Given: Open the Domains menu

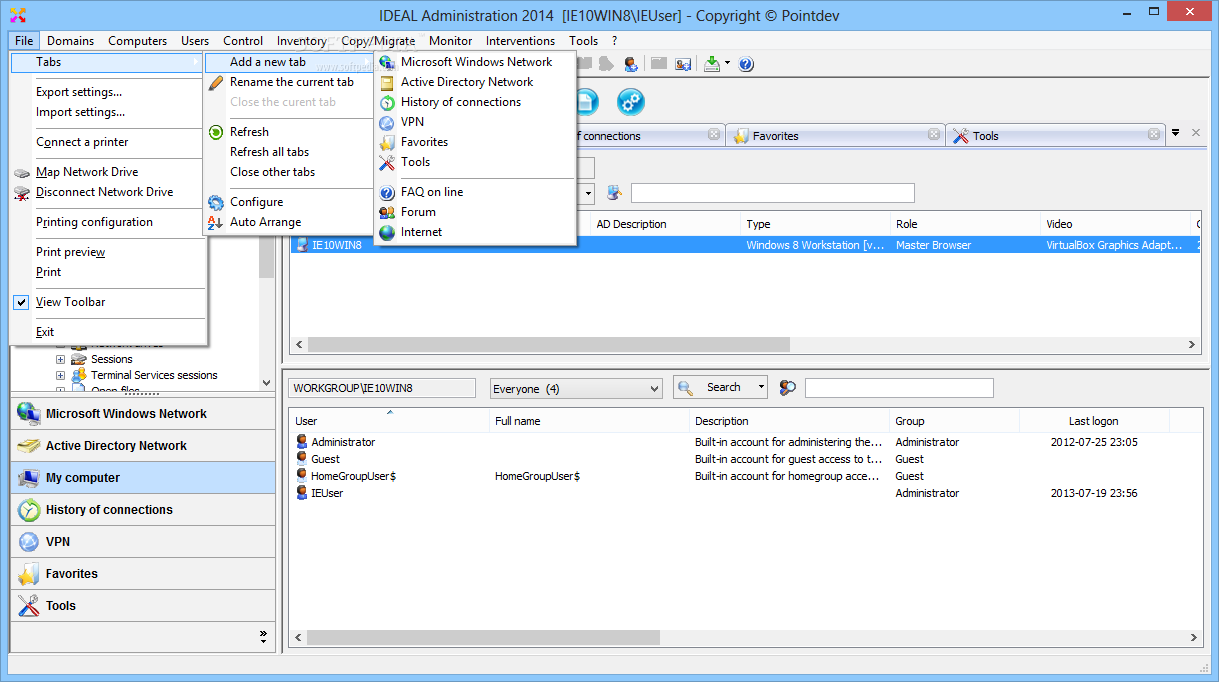Looking at the screenshot, I should tap(70, 41).
